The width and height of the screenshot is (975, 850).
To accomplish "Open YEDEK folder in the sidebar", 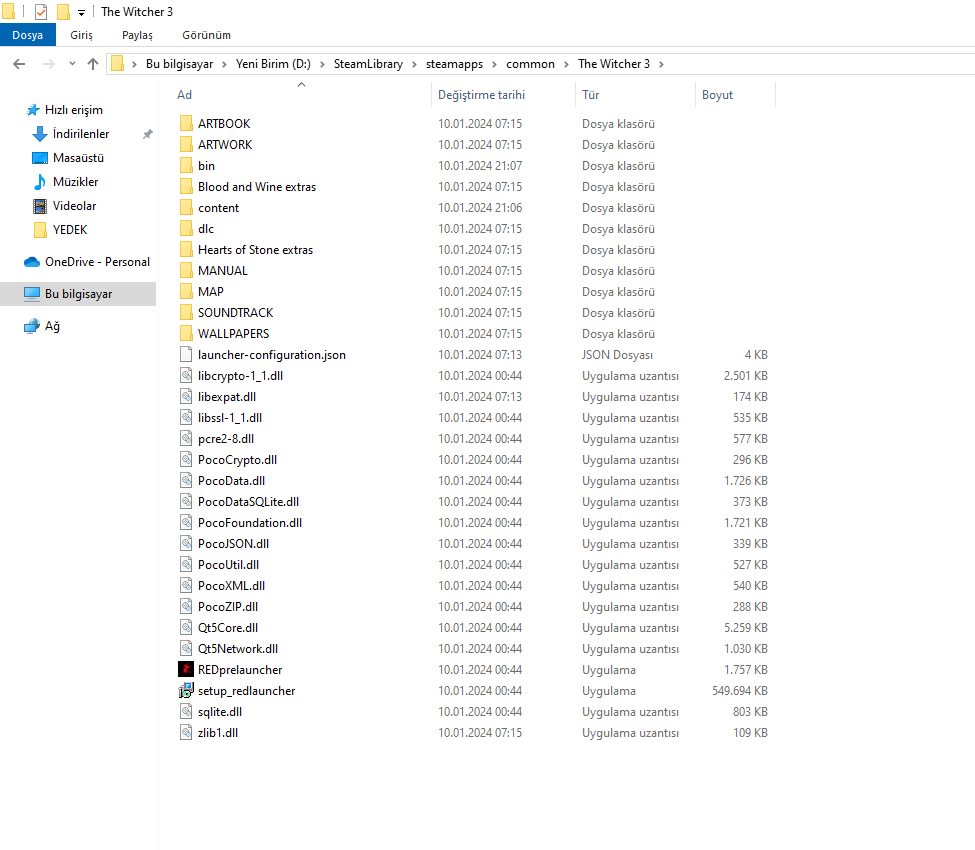I will 70,230.
